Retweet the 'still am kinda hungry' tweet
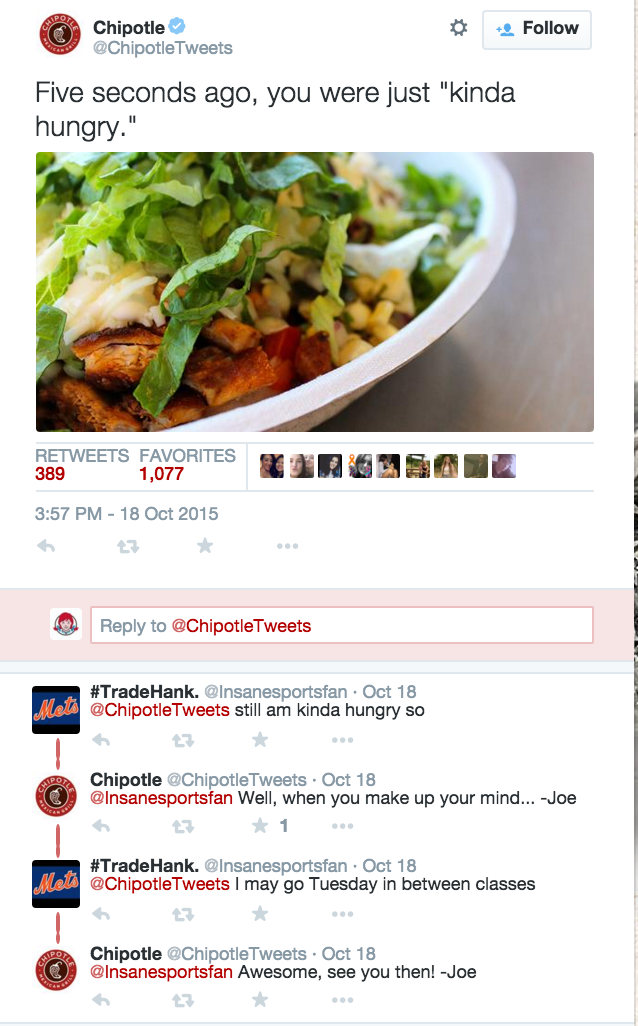 (x=183, y=740)
